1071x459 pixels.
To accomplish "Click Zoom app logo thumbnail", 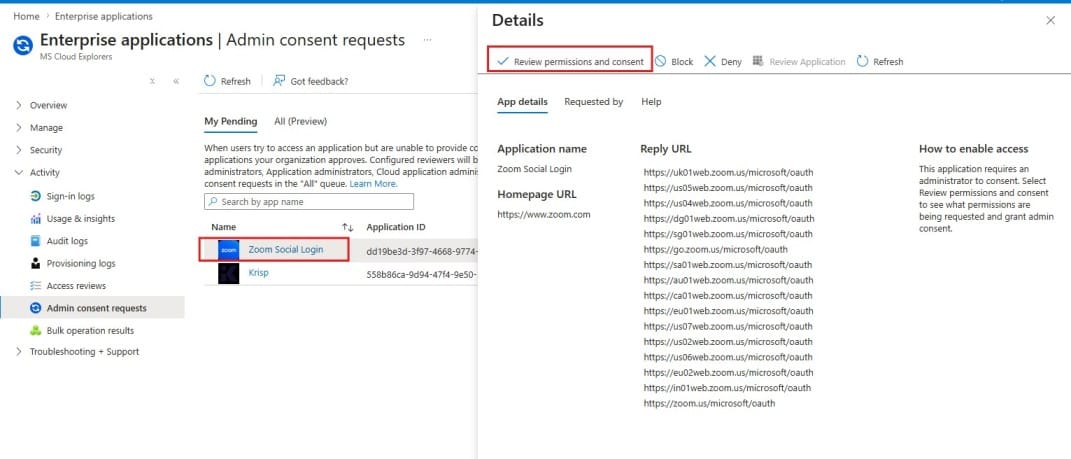I will 229,251.
